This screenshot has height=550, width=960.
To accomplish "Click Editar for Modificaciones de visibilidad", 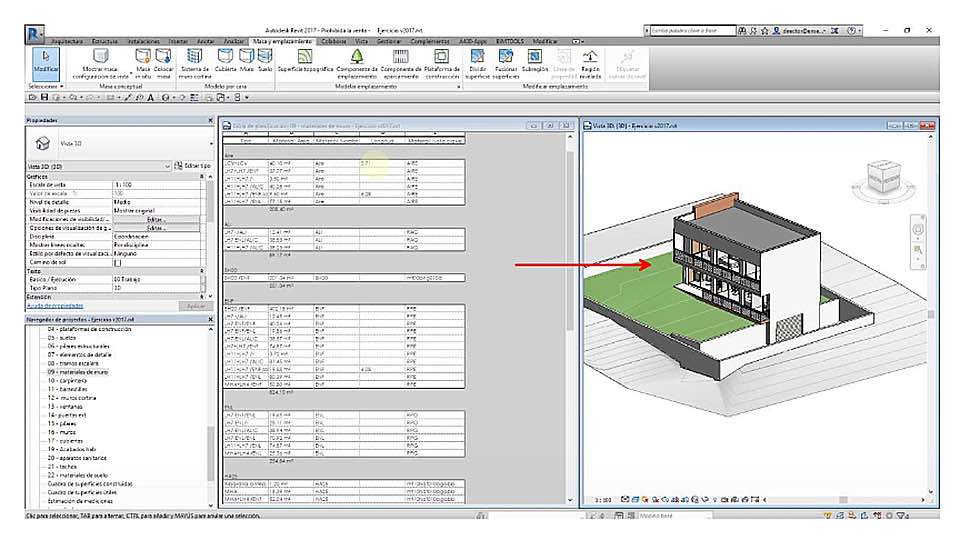I will coord(157,219).
